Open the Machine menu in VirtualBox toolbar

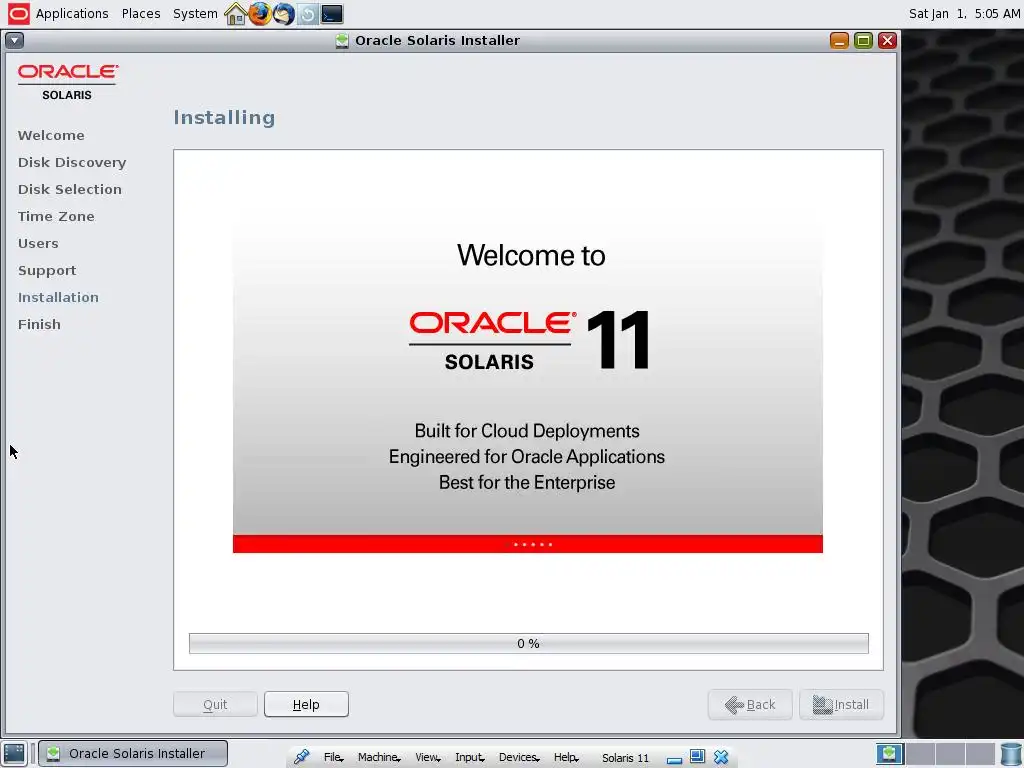379,757
